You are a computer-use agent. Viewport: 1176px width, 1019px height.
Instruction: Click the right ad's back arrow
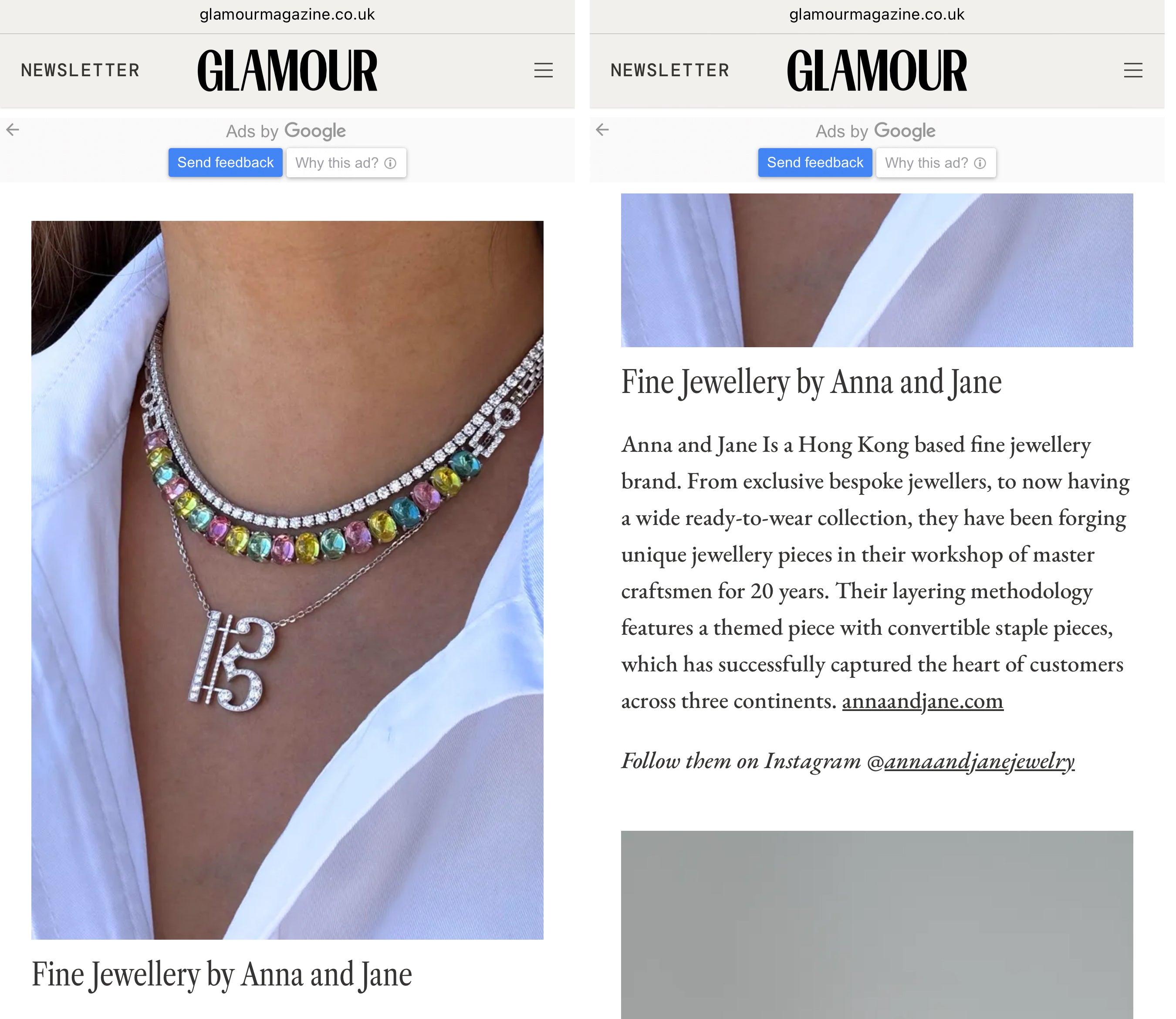(602, 130)
